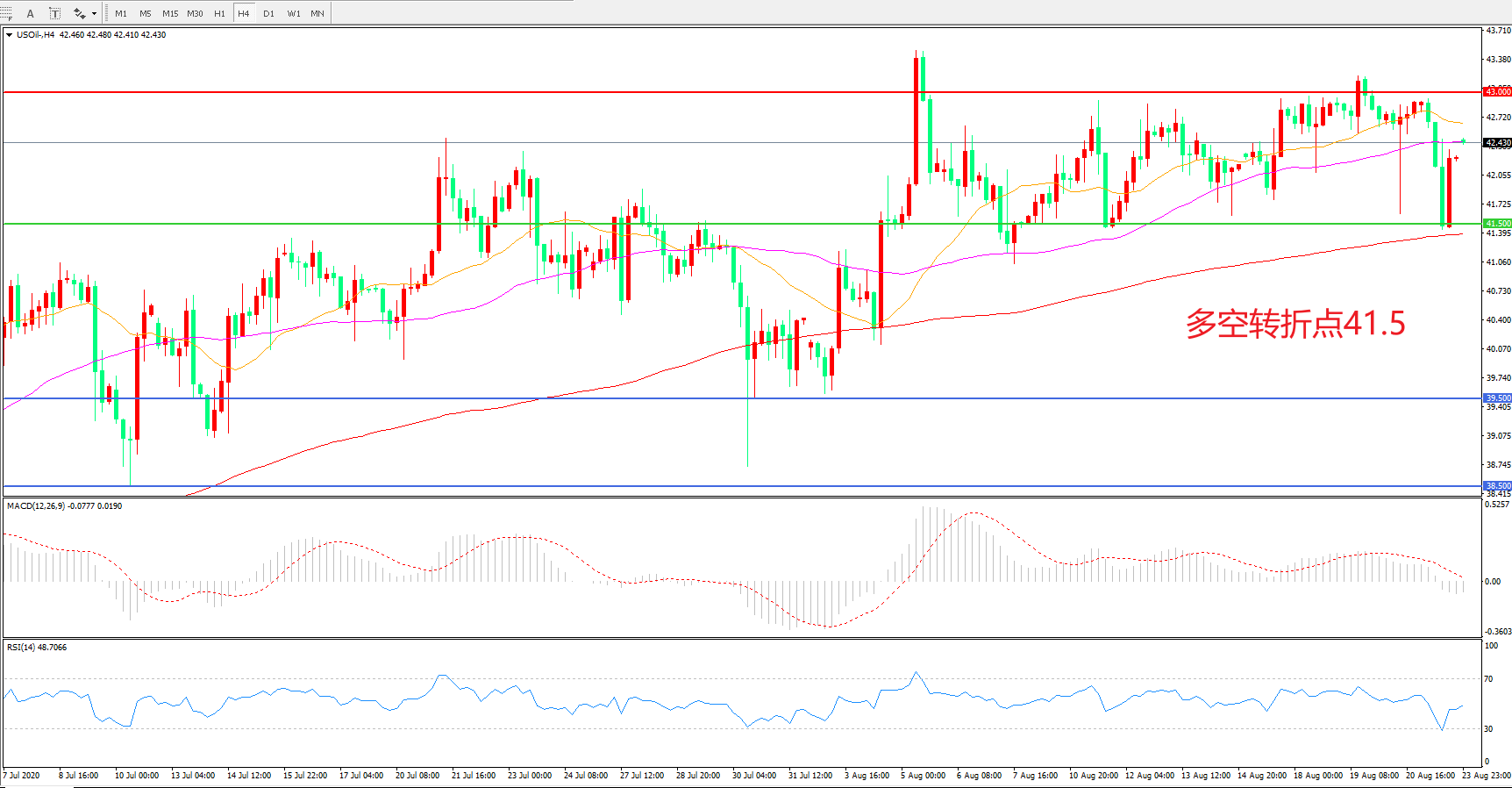
Task: Open the arrows tool dropdown arrow
Action: pos(94,13)
